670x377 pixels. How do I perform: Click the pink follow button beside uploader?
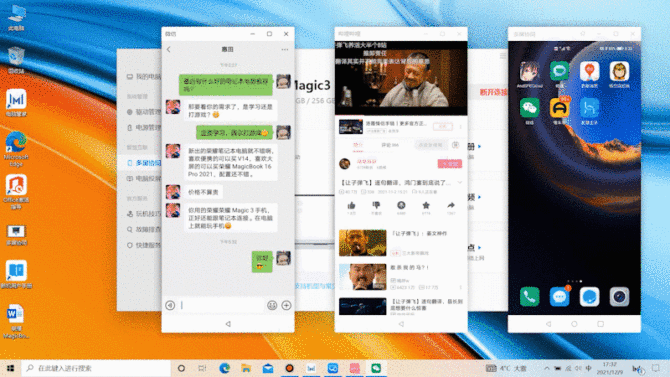click(x=450, y=163)
